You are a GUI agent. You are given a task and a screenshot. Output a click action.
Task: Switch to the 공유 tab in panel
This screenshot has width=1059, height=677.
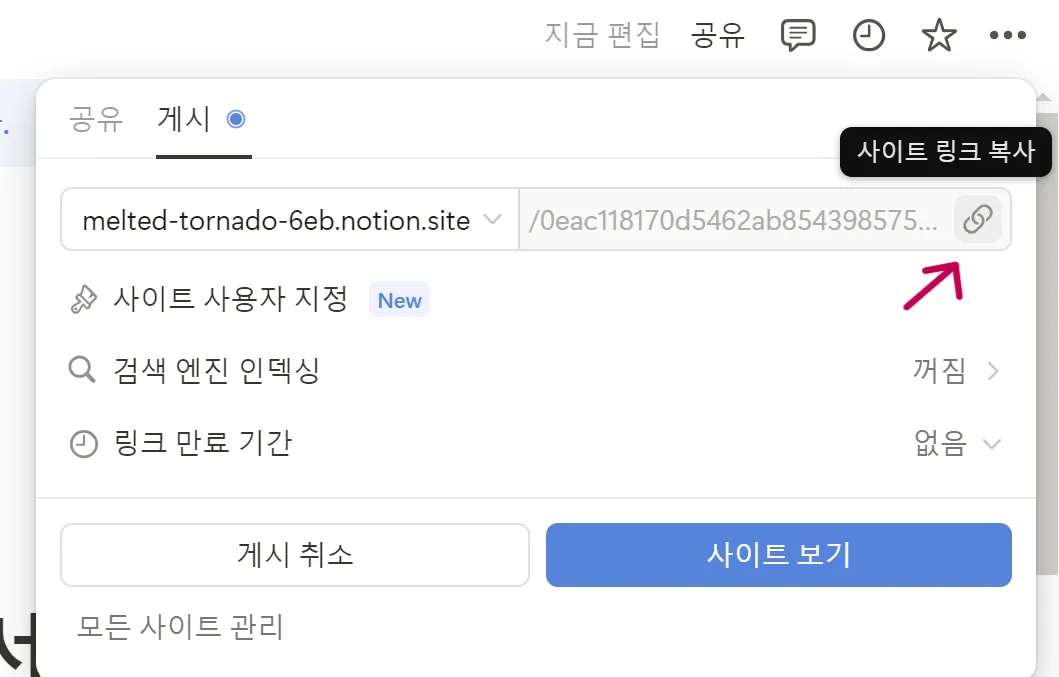[x=96, y=120]
